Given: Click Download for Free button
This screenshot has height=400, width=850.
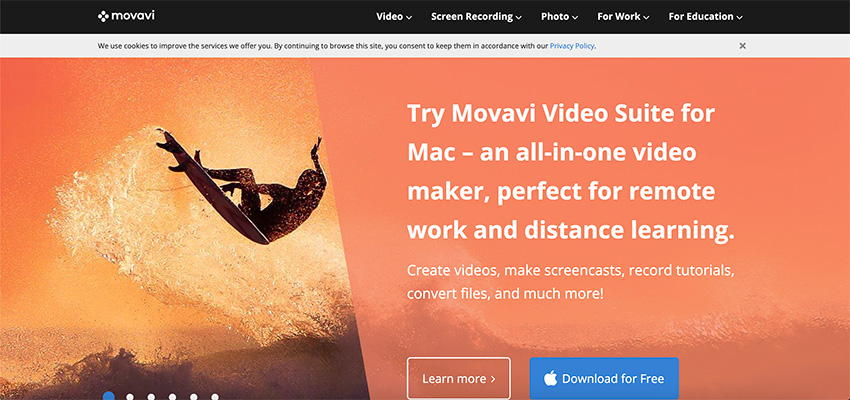Looking at the screenshot, I should [x=604, y=378].
